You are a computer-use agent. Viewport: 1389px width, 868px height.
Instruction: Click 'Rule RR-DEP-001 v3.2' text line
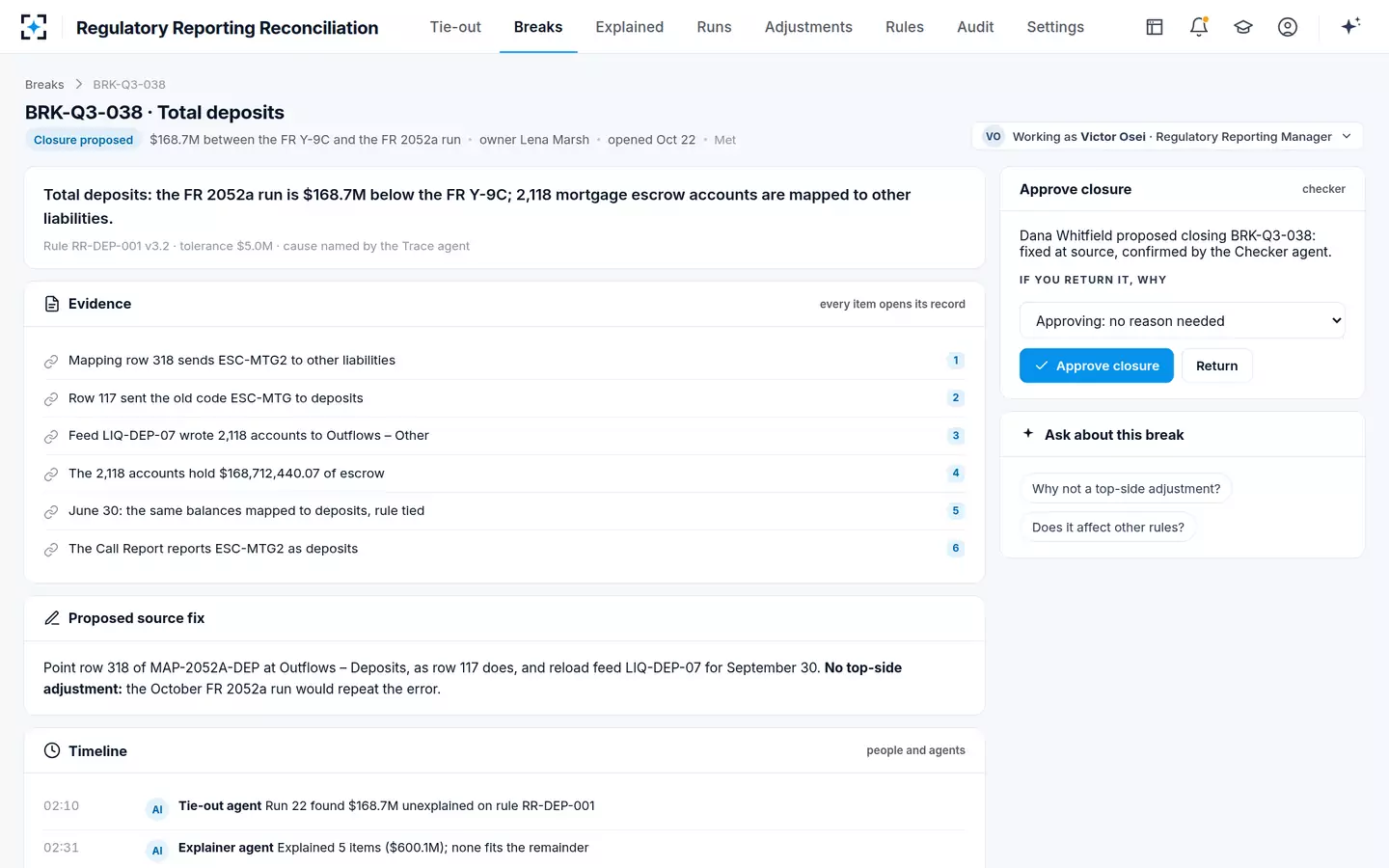click(x=257, y=246)
